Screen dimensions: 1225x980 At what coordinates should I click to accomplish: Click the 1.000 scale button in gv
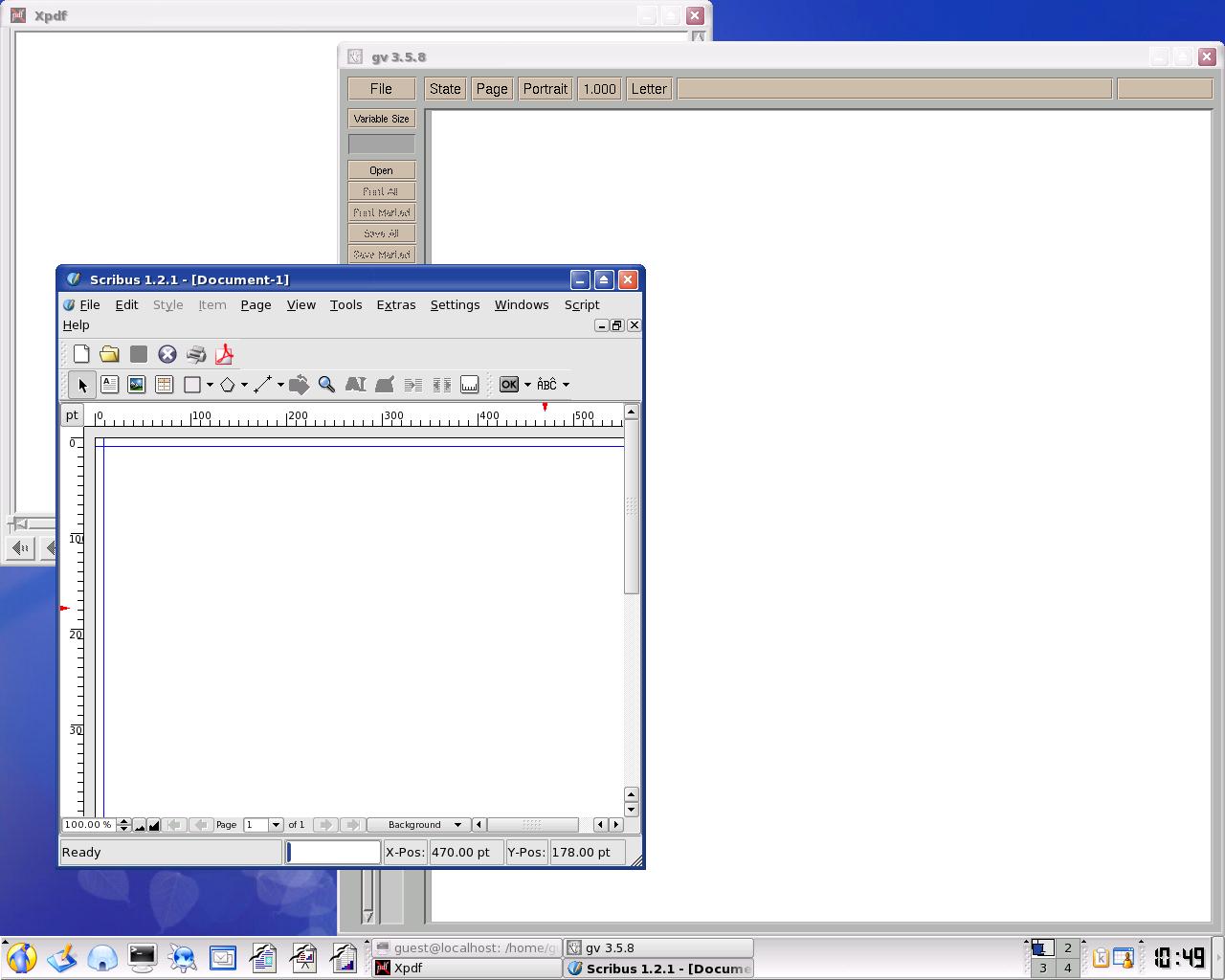[x=600, y=89]
